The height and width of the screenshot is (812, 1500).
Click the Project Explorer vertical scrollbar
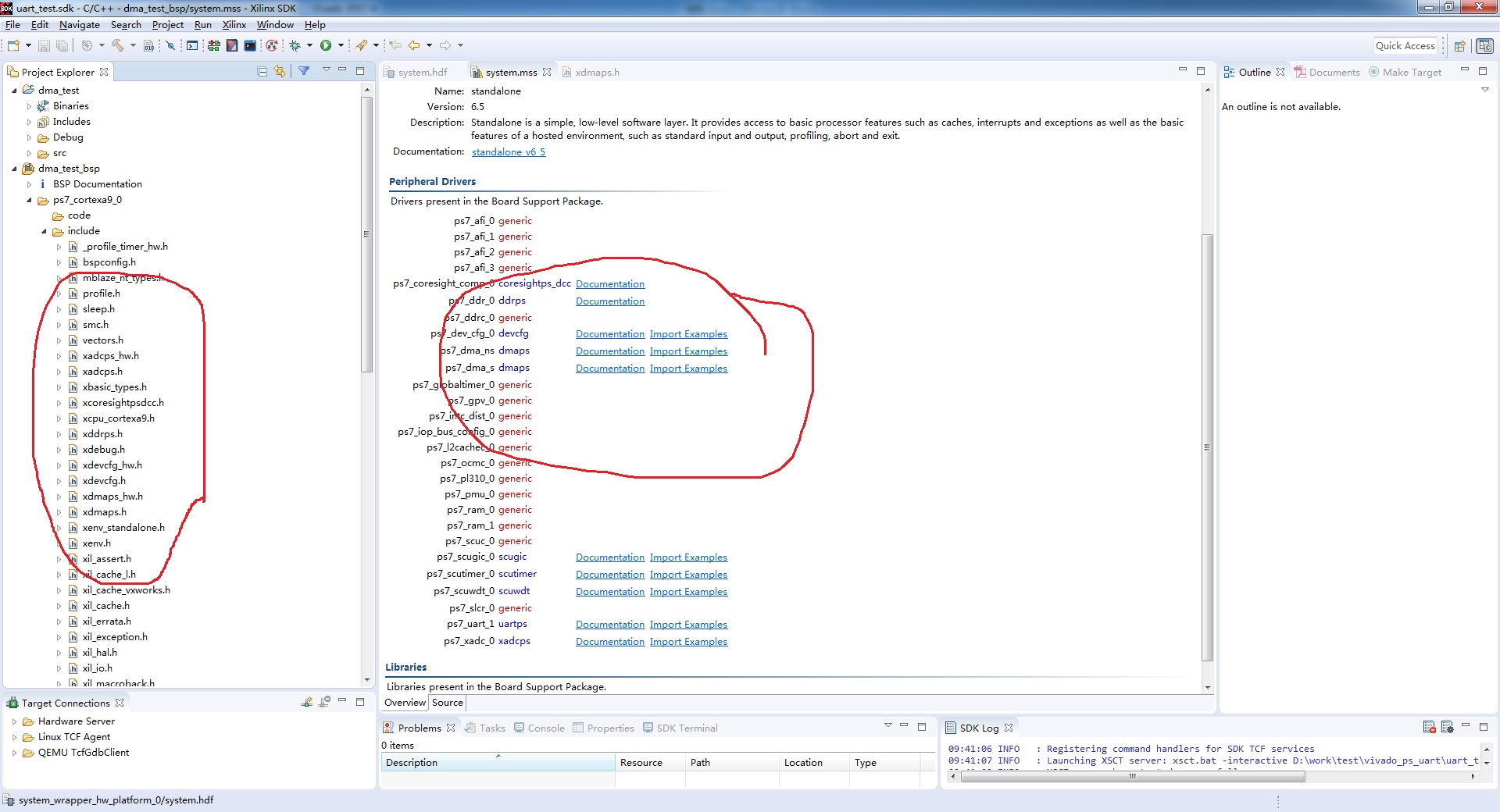point(366,234)
